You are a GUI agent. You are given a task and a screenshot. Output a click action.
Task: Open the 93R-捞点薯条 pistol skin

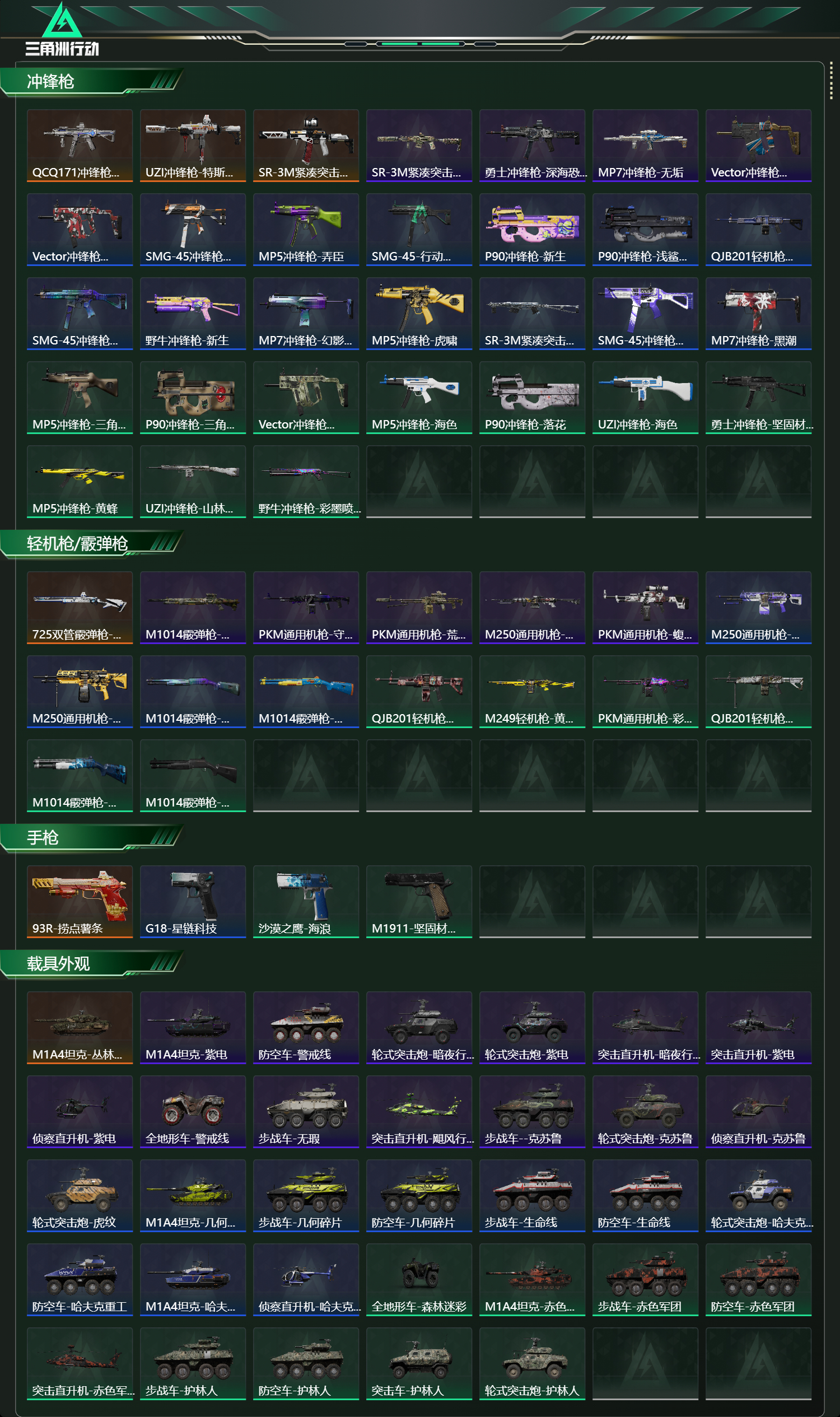[x=80, y=902]
